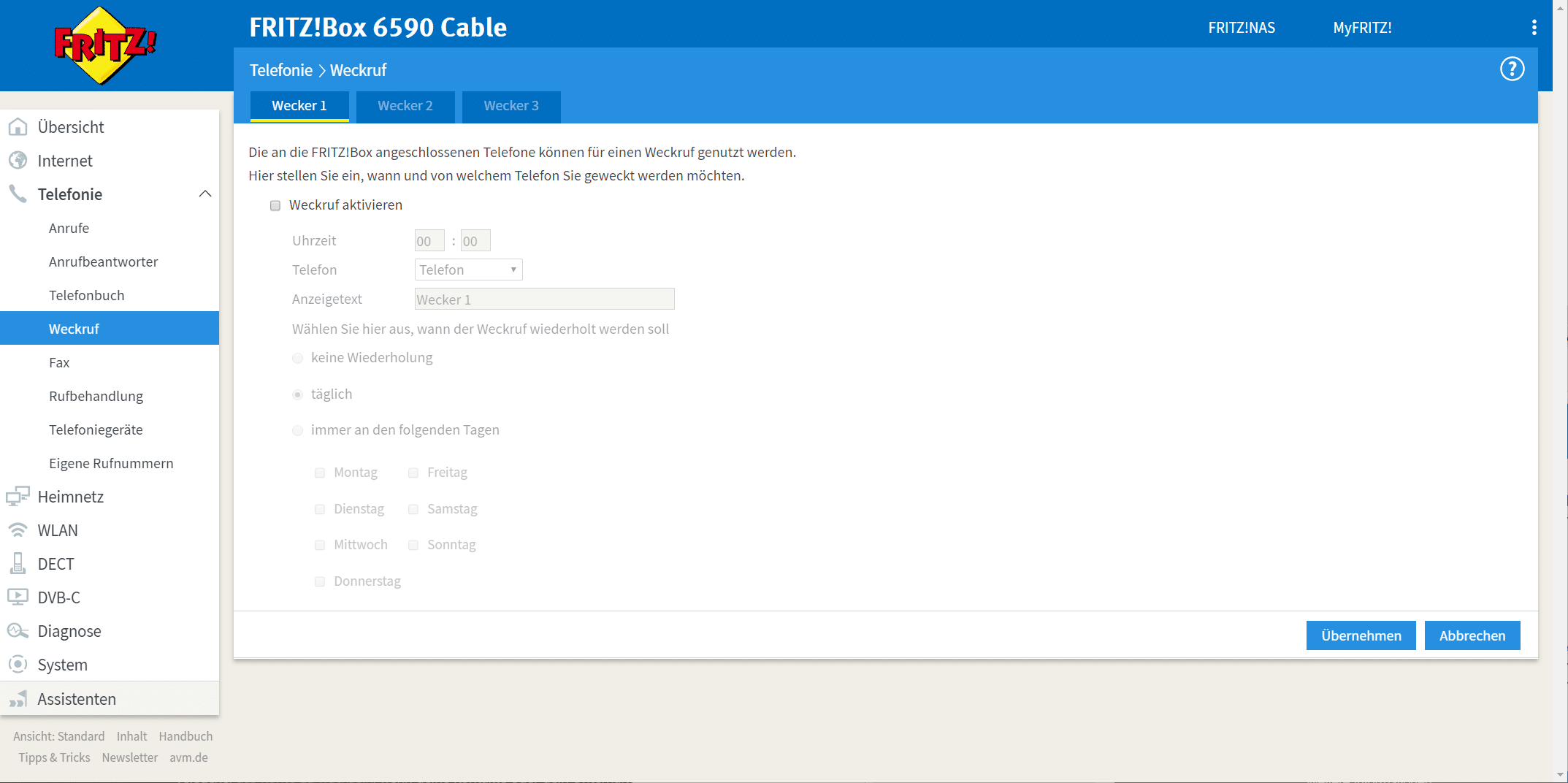Viewport: 1568px width, 783px height.
Task: Click the WLAN wifi icon
Action: click(18, 530)
